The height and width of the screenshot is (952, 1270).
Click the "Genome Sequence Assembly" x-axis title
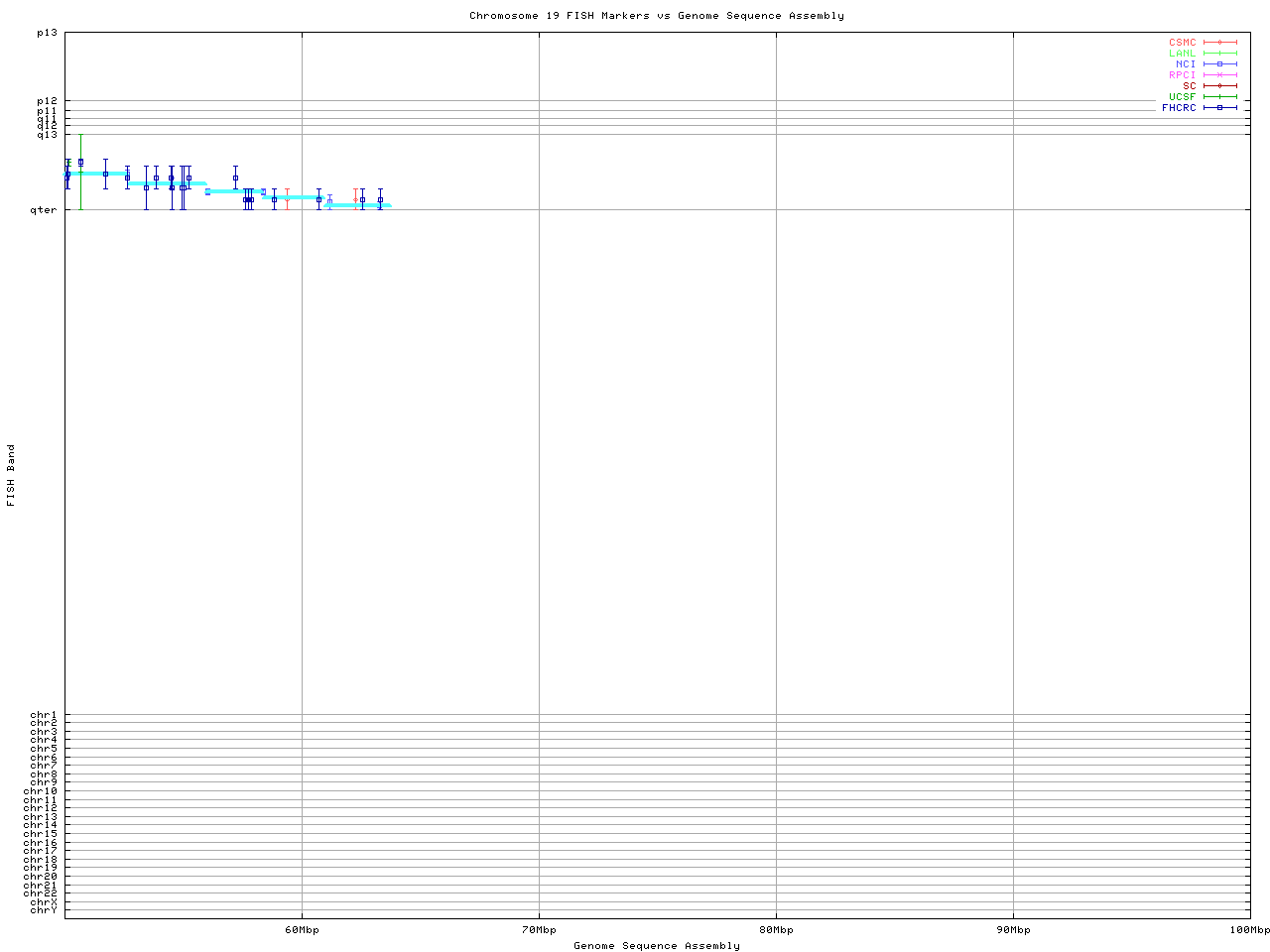pyautogui.click(x=656, y=946)
